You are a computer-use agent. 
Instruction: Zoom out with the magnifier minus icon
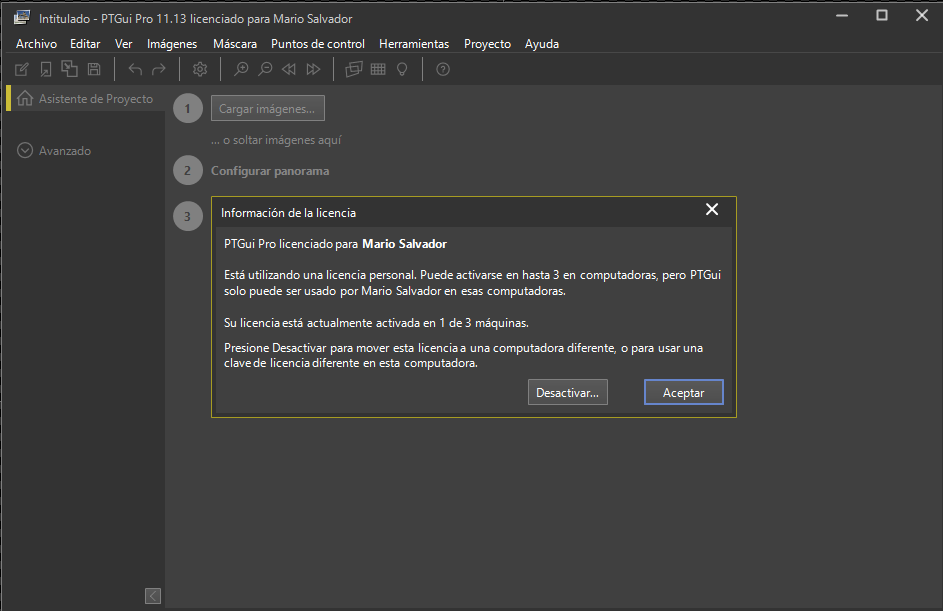click(265, 69)
